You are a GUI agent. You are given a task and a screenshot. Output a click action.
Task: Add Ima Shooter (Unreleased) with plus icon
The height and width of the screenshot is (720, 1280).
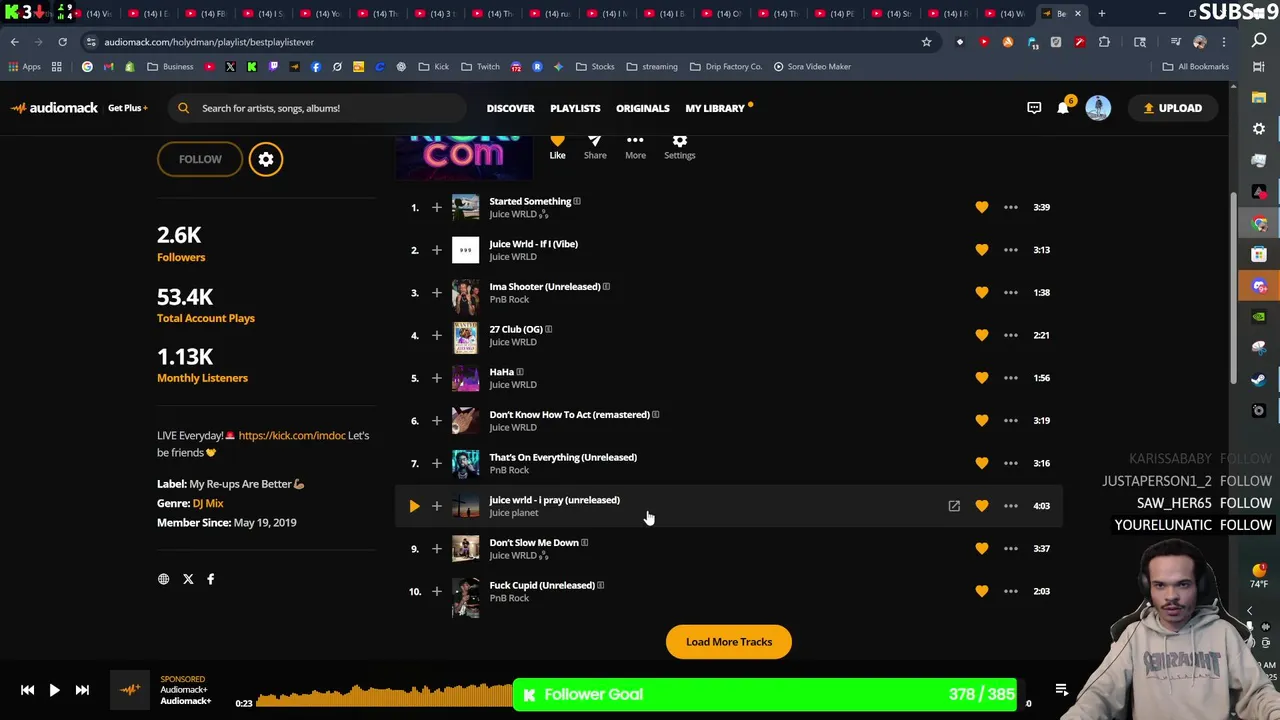(x=436, y=293)
